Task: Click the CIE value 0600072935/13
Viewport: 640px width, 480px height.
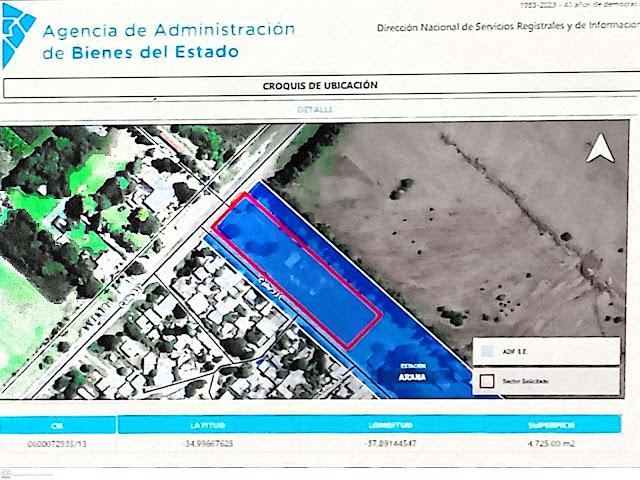Action: (56, 443)
